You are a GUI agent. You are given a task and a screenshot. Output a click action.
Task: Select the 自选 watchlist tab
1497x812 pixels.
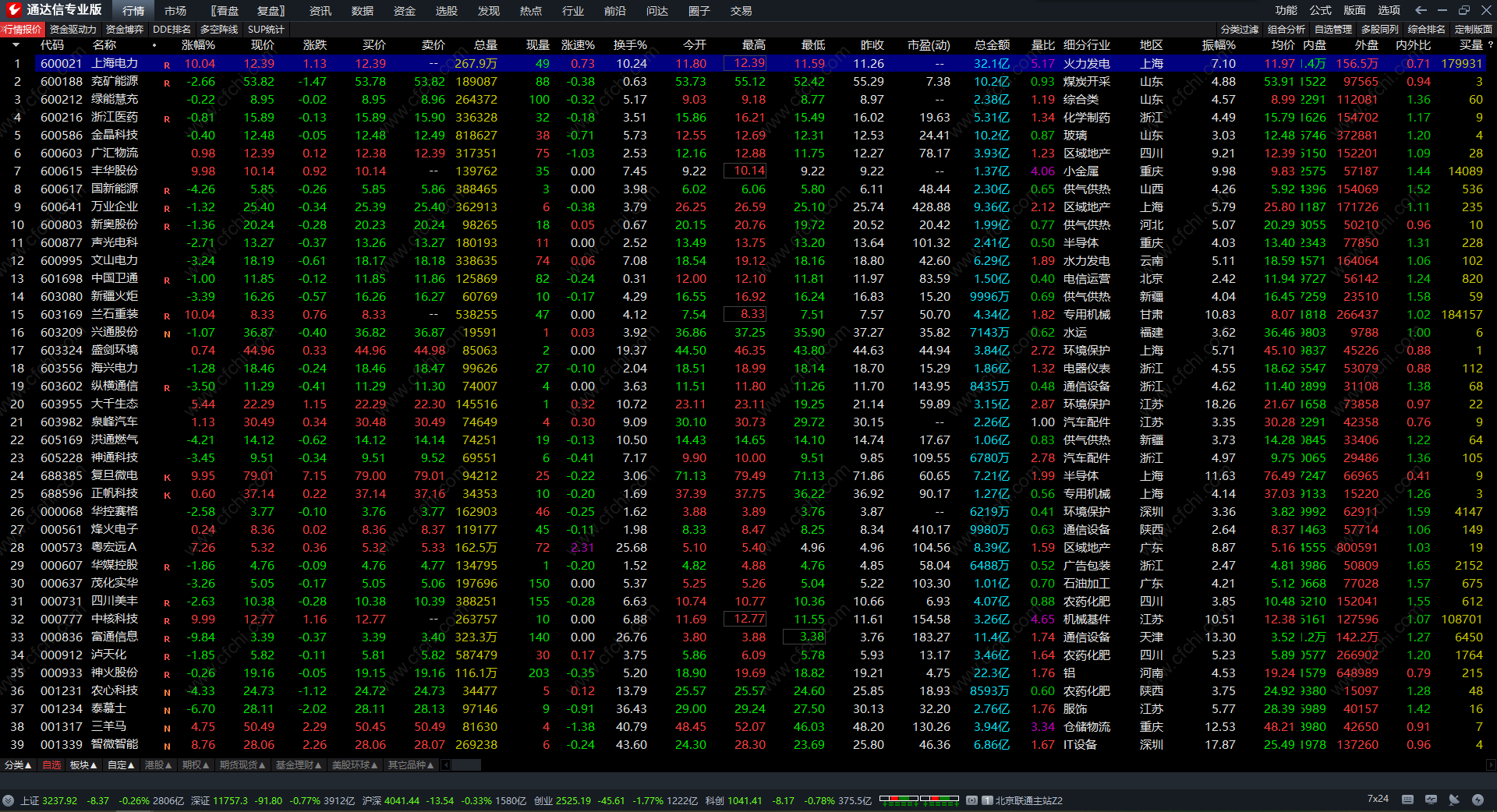click(x=51, y=765)
